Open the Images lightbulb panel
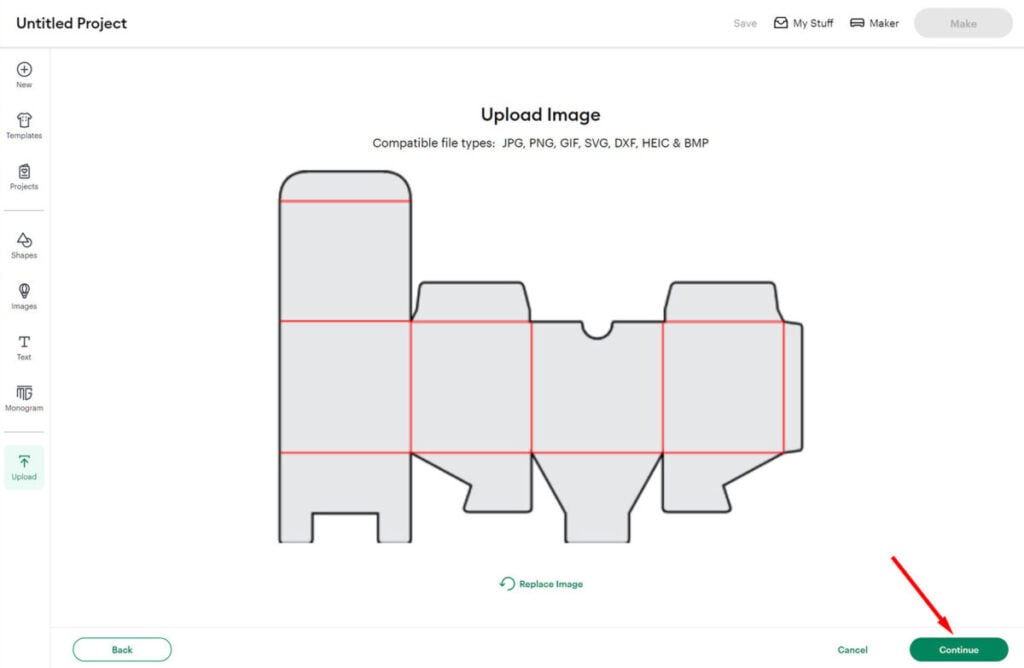 tap(24, 292)
